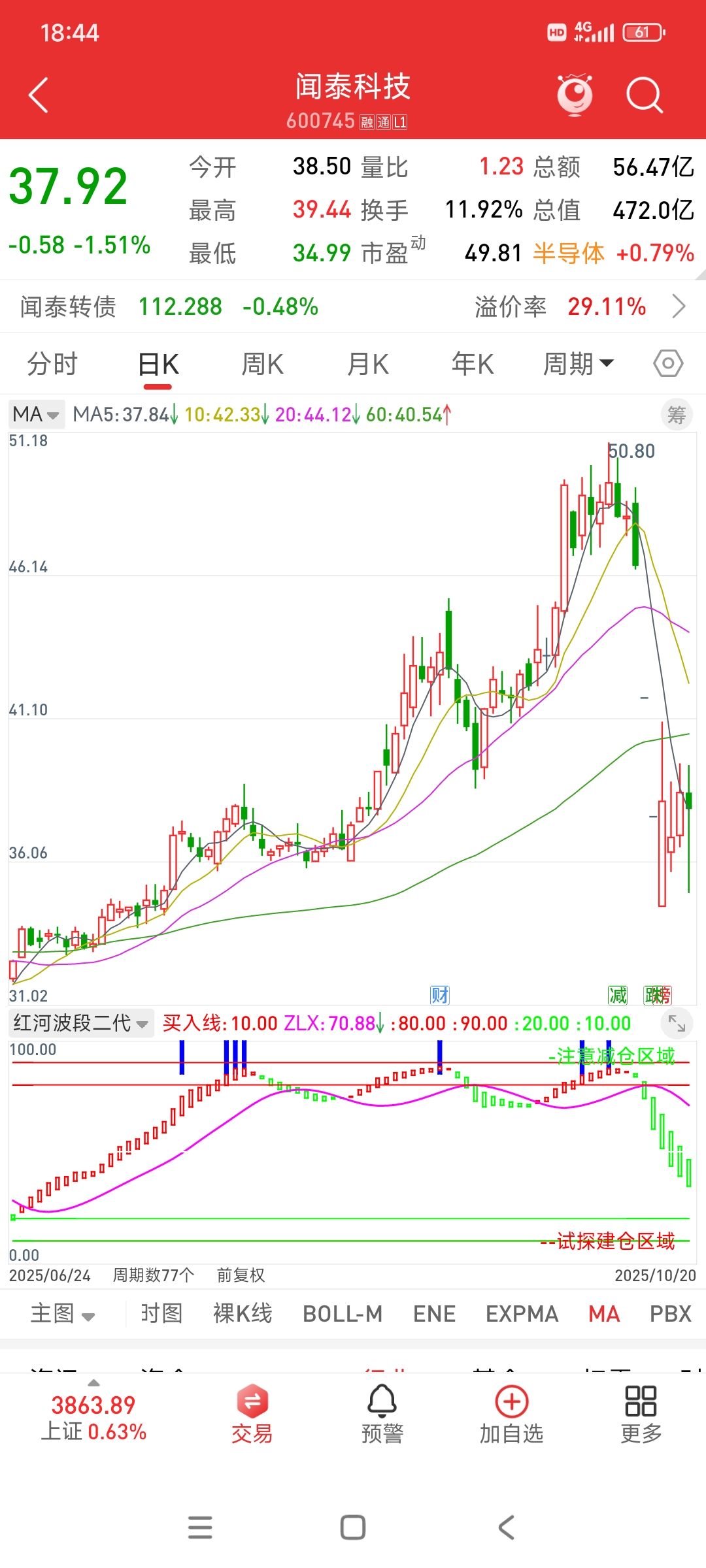Switch to 年K tab
Screen dimensions: 706x1568
point(473,364)
